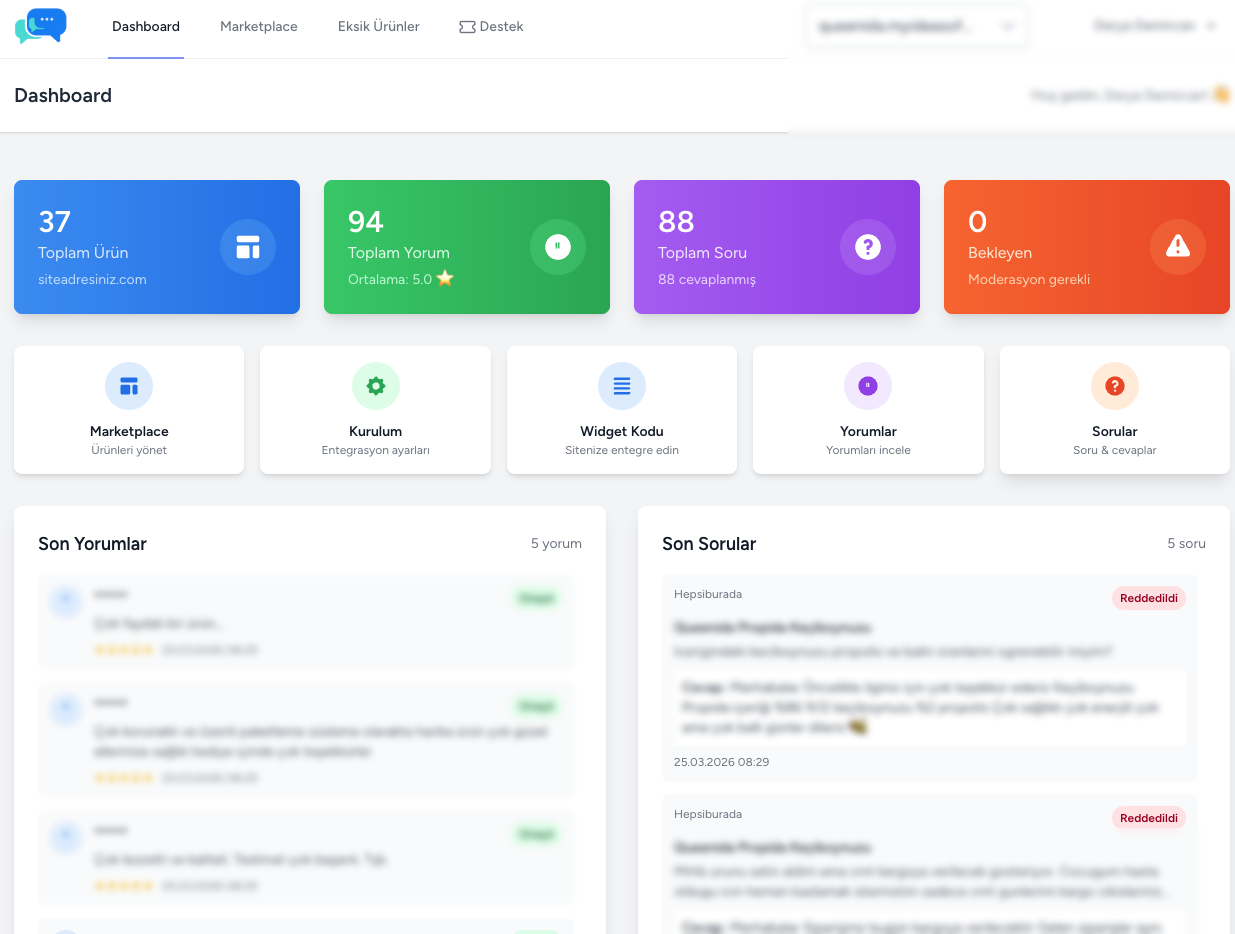1235x934 pixels.
Task: Click the Toplam Ürün layout icon
Action: point(247,247)
